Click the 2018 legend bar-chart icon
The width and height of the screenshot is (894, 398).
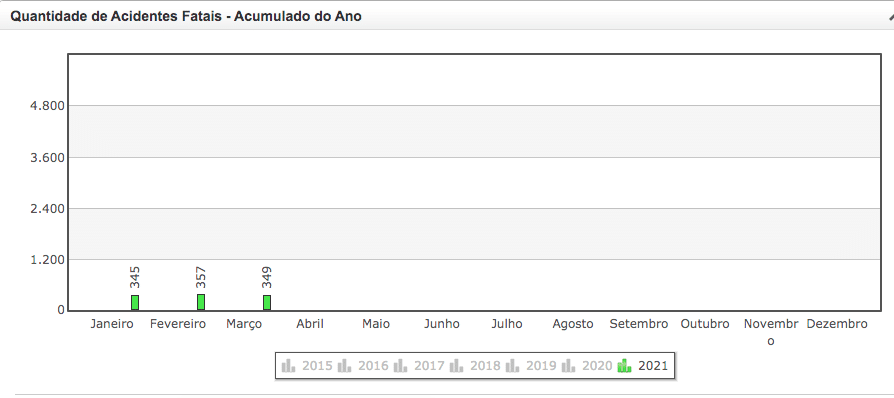tap(457, 365)
